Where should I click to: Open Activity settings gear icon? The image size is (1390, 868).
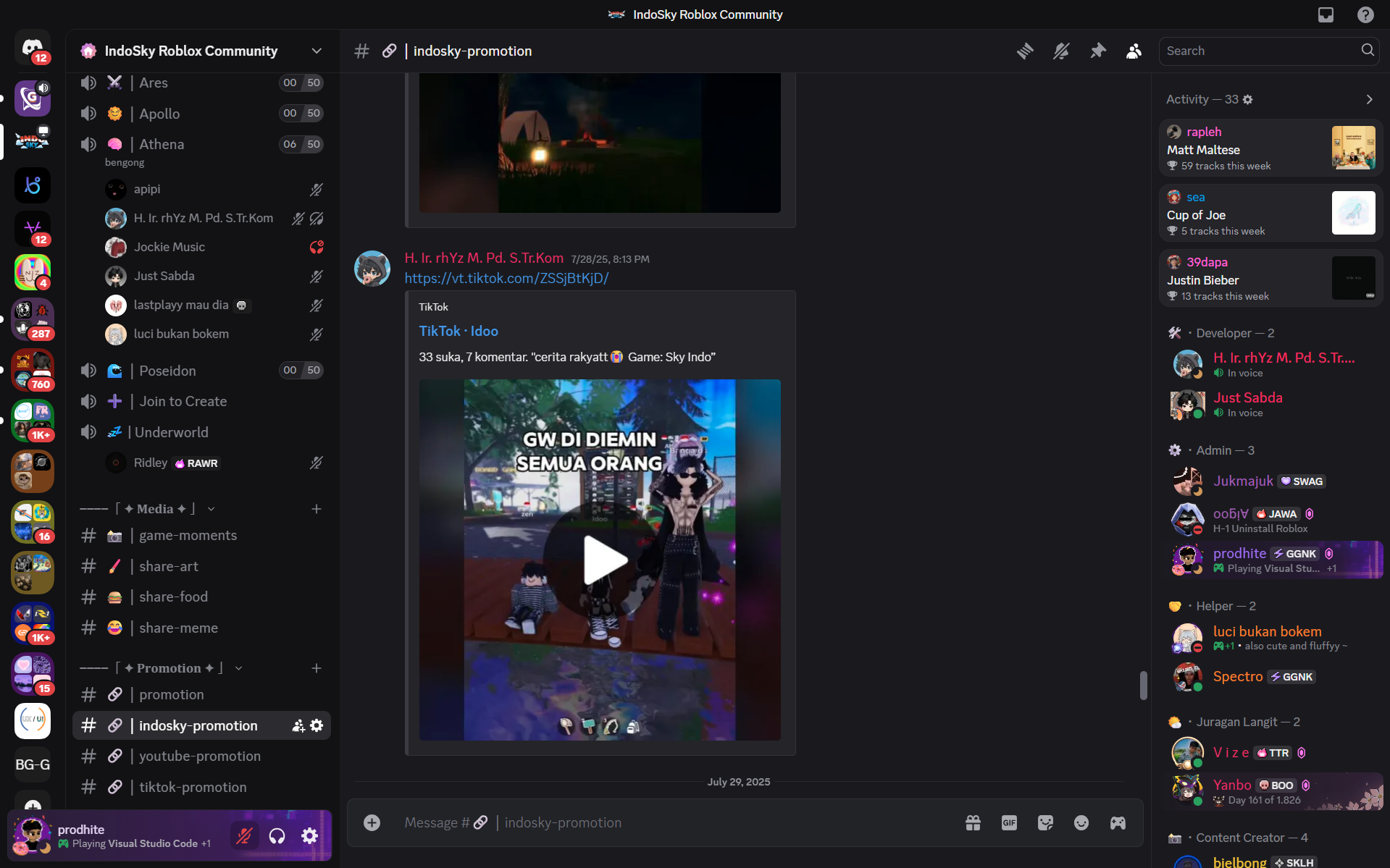click(1247, 99)
